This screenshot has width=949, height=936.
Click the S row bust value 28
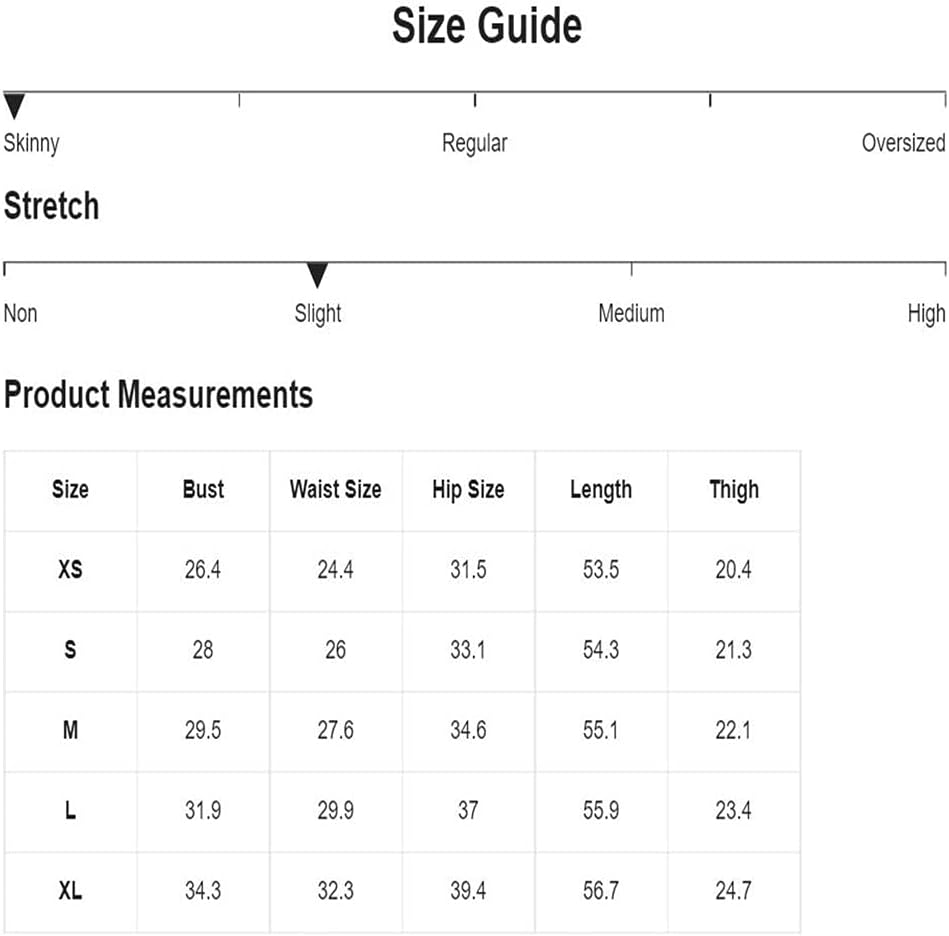pyautogui.click(x=203, y=650)
